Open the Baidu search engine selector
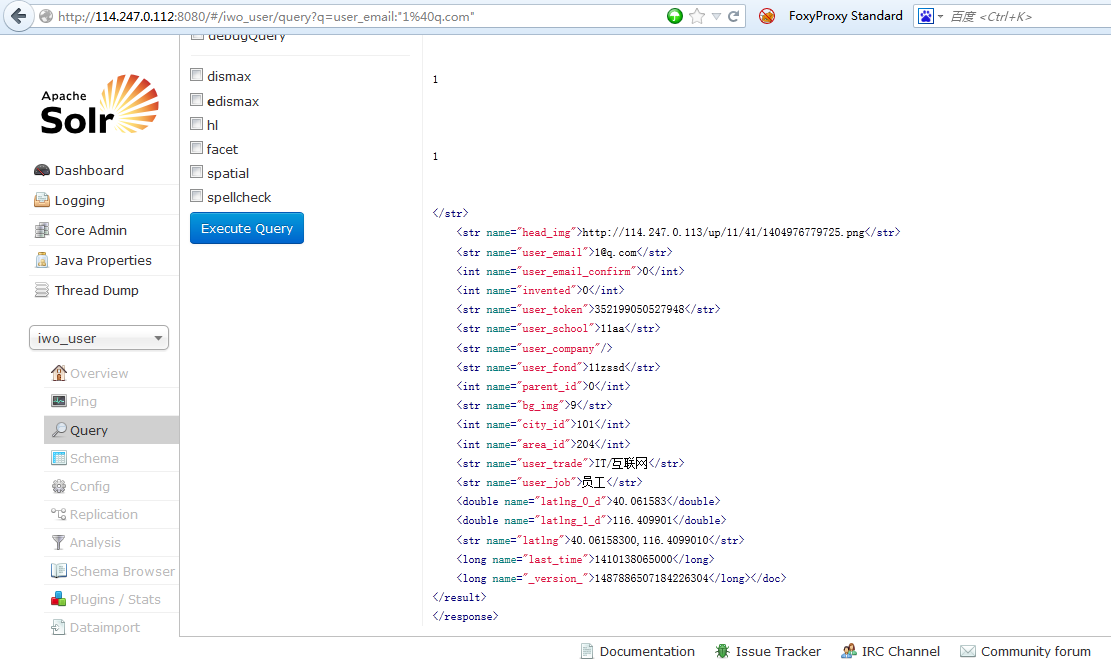Screen dimensions: 1111x666 click(x=930, y=16)
